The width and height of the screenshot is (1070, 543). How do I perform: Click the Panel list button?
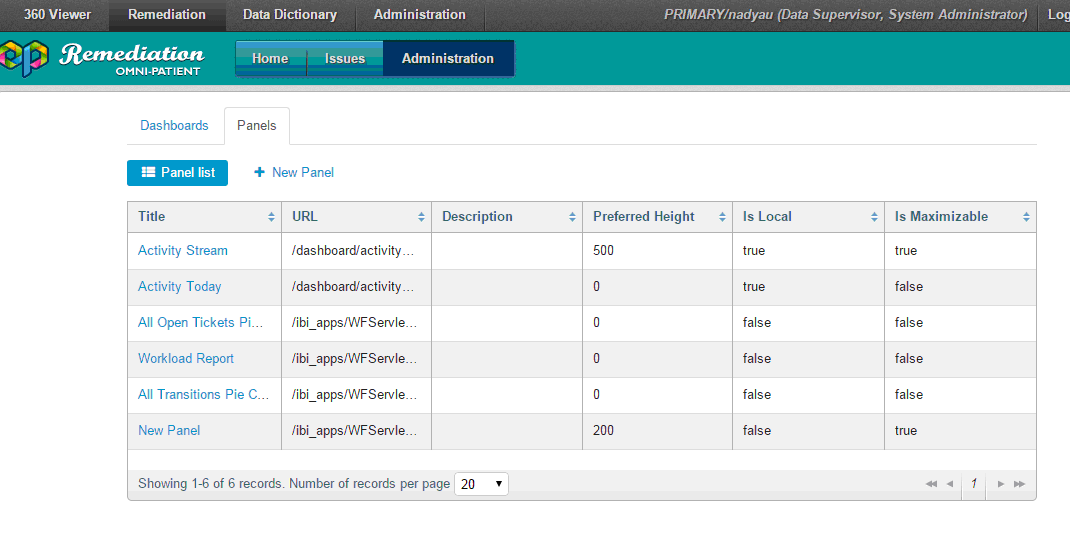(x=178, y=172)
